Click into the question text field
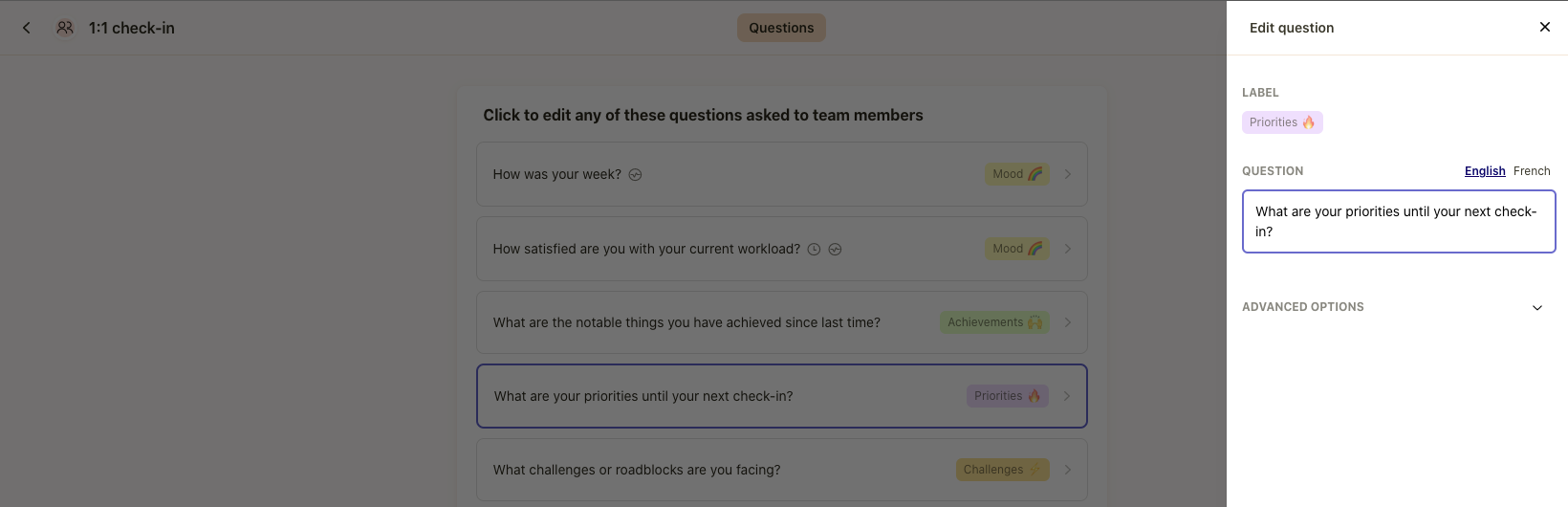 [x=1399, y=222]
